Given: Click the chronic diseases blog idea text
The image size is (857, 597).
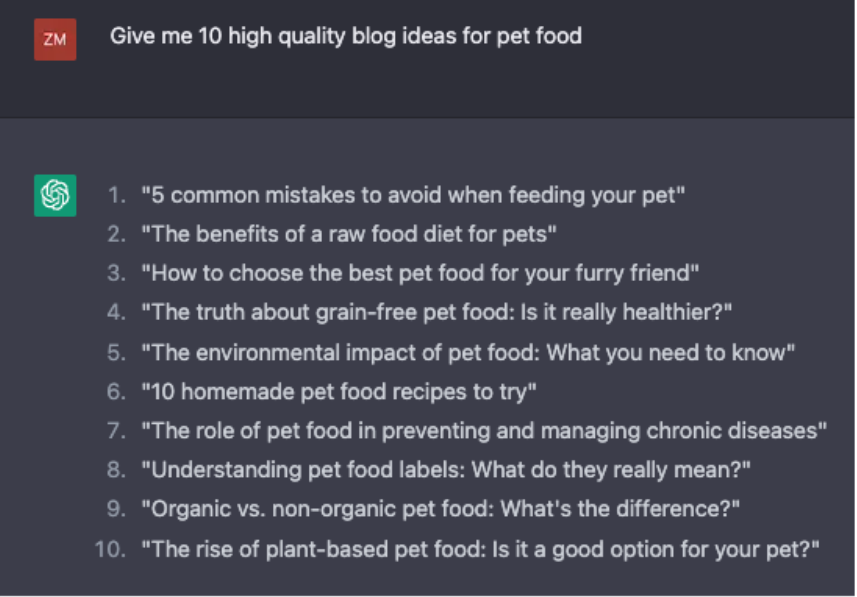Looking at the screenshot, I should 484,430.
